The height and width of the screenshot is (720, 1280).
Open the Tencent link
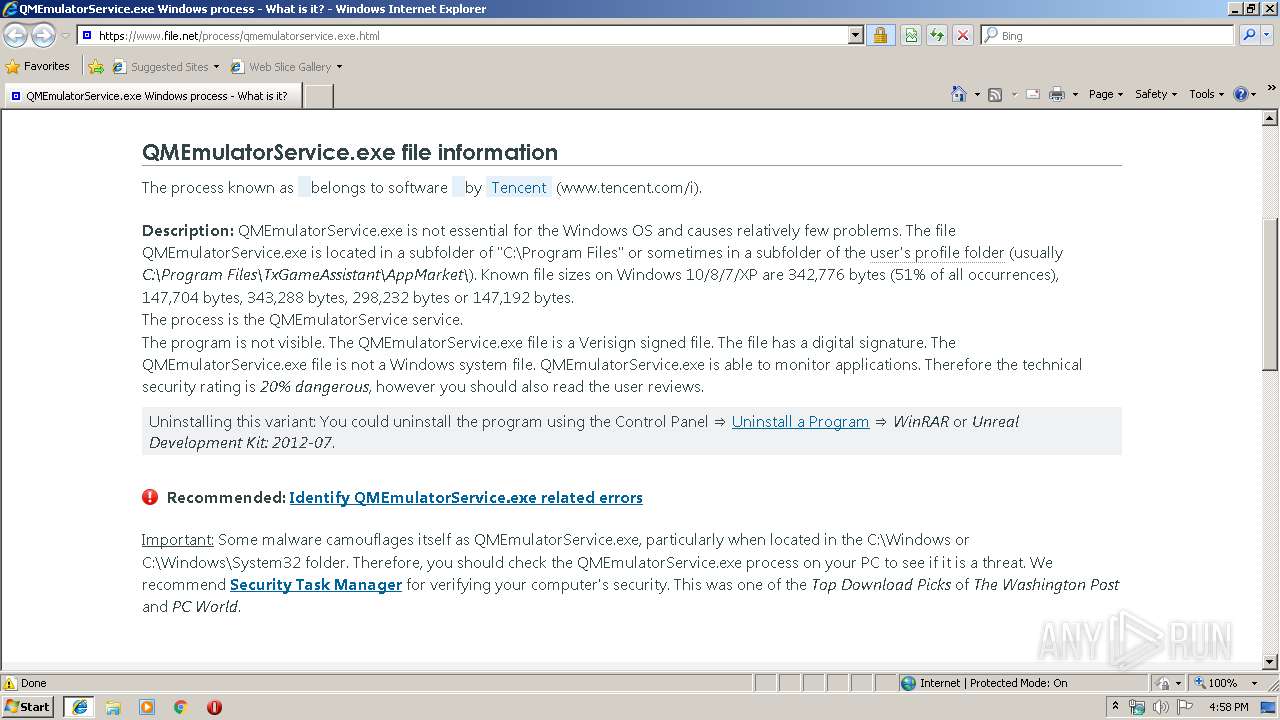(519, 187)
